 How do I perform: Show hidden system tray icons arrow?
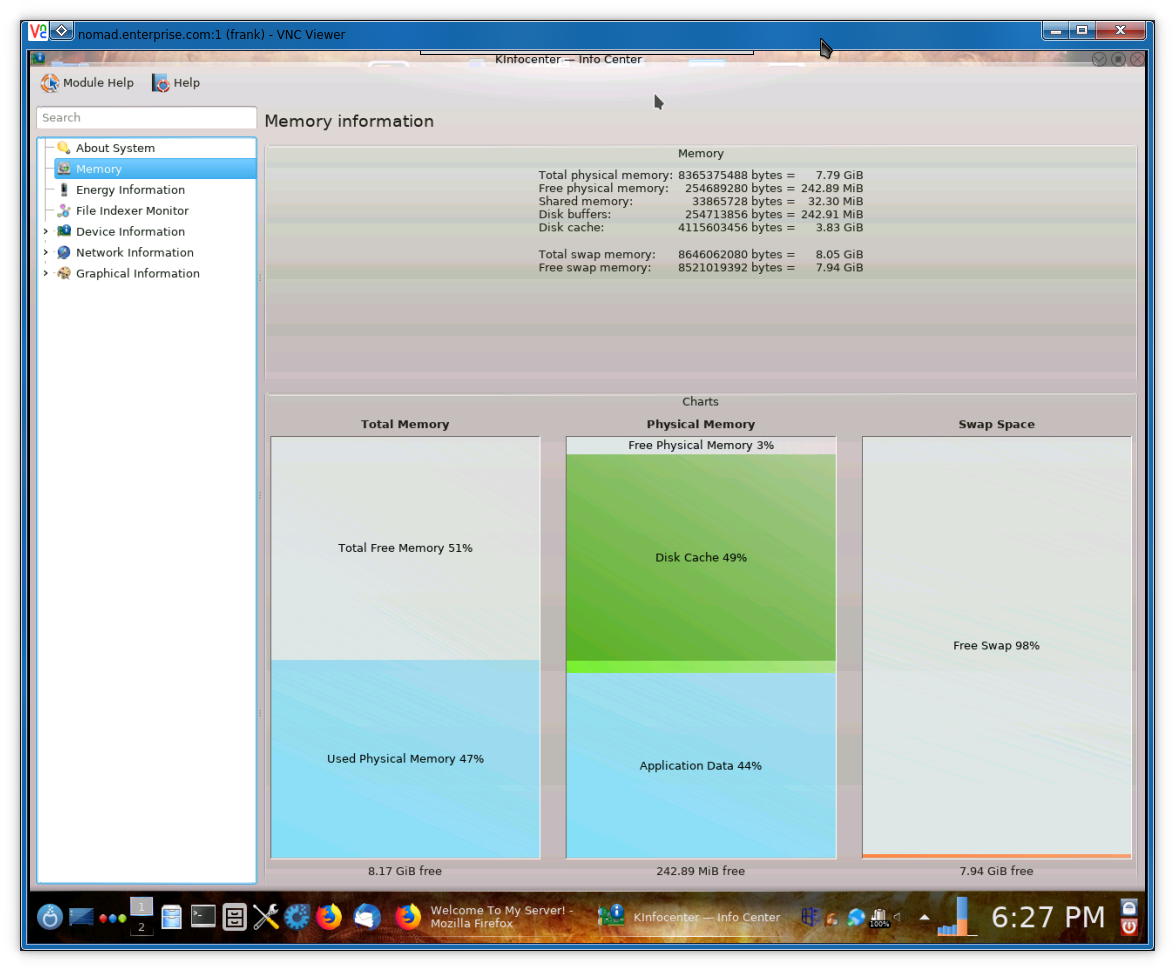pyautogui.click(x=925, y=917)
